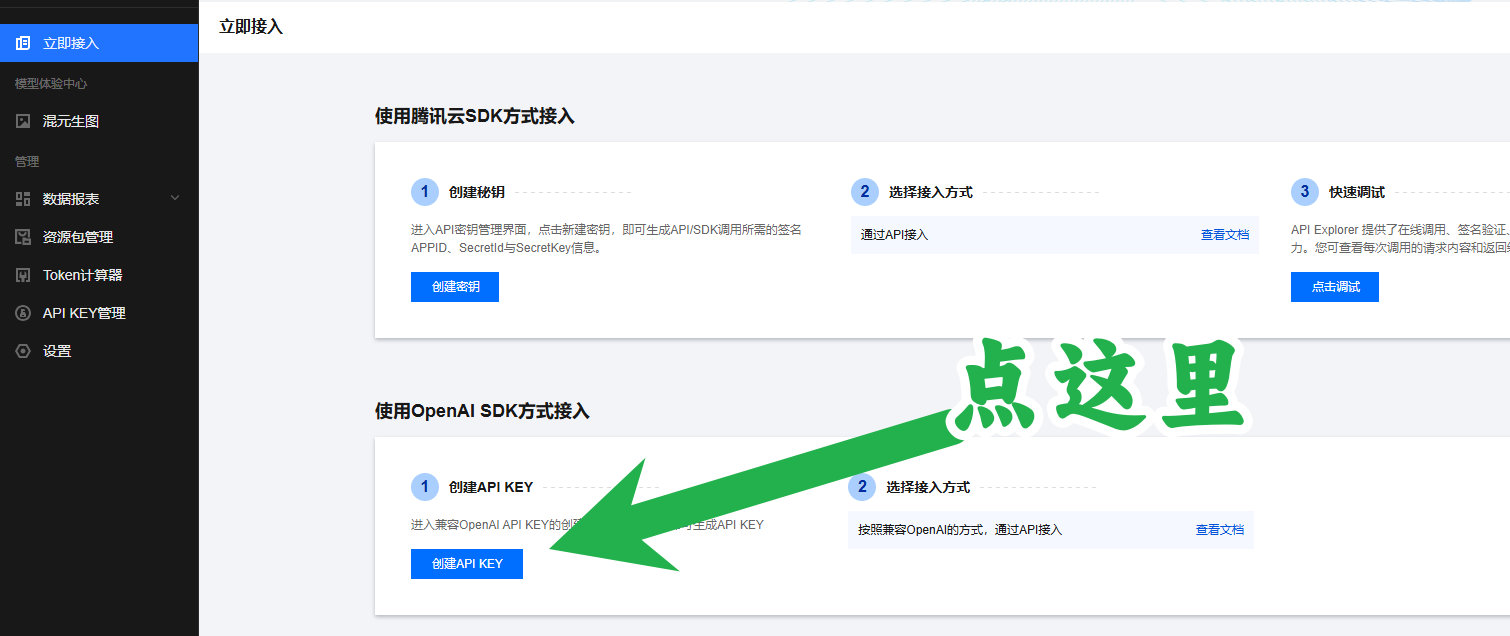Click the 使用腾讯云SDK方式接入 heading
The image size is (1510, 636).
pyautogui.click(x=475, y=116)
